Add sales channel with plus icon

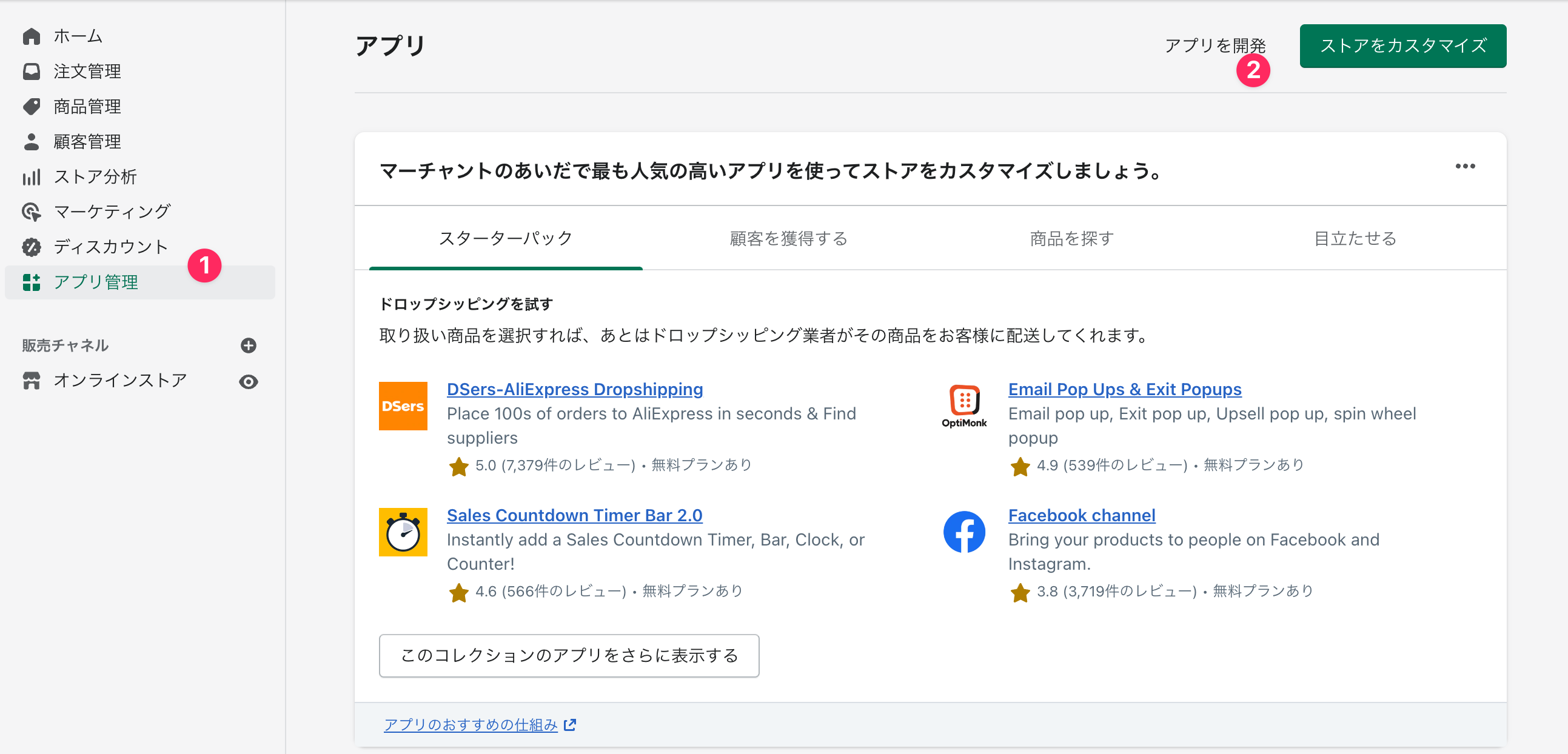pos(249,345)
